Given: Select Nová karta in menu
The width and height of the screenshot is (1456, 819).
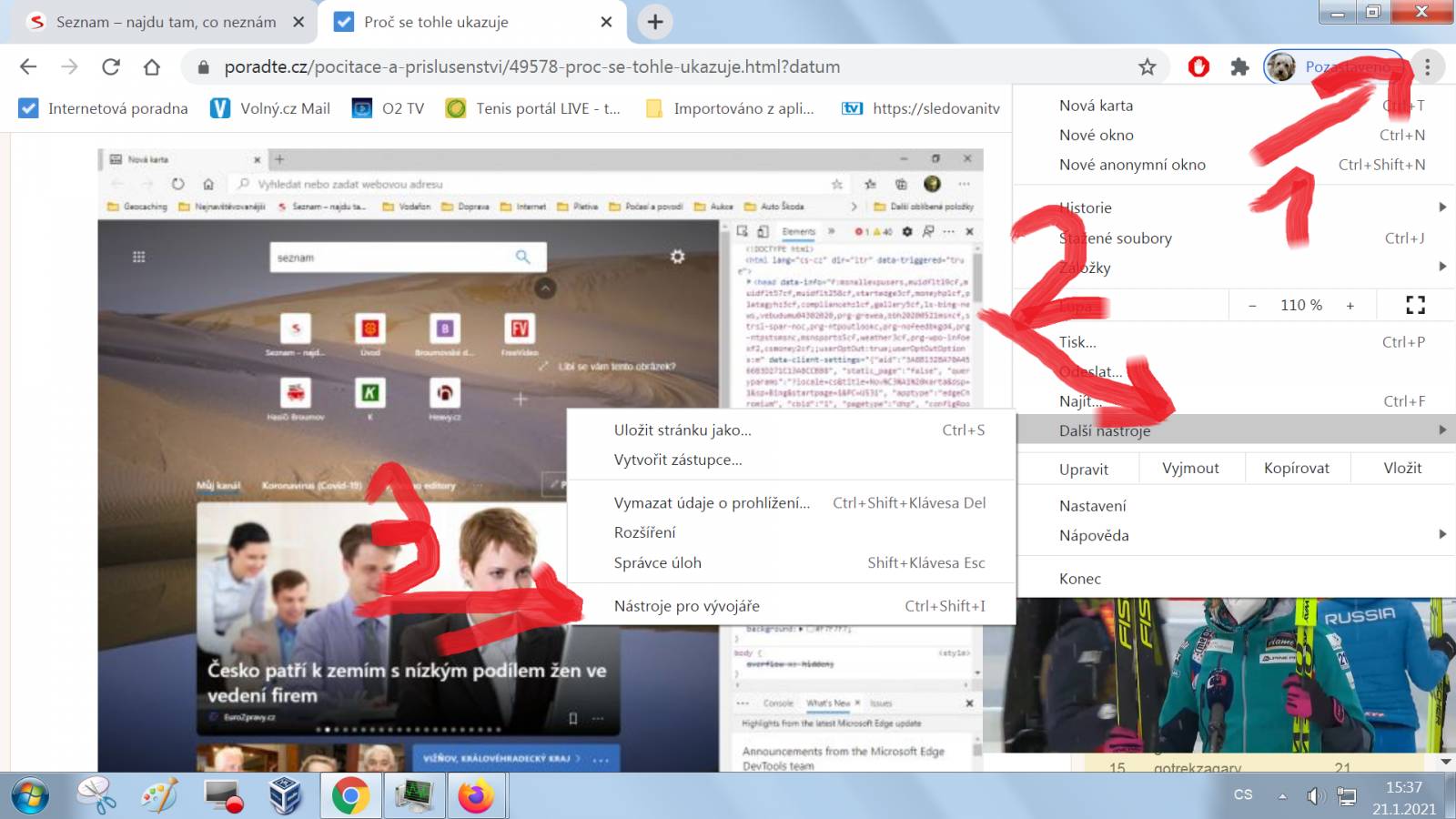Looking at the screenshot, I should click(x=1233, y=106).
